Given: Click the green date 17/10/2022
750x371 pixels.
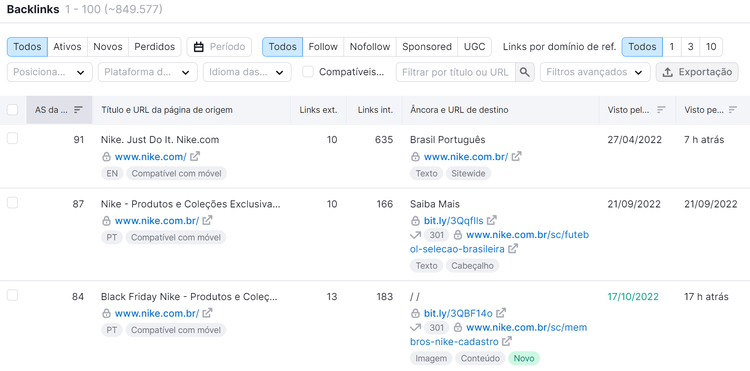Looking at the screenshot, I should click(x=633, y=296).
